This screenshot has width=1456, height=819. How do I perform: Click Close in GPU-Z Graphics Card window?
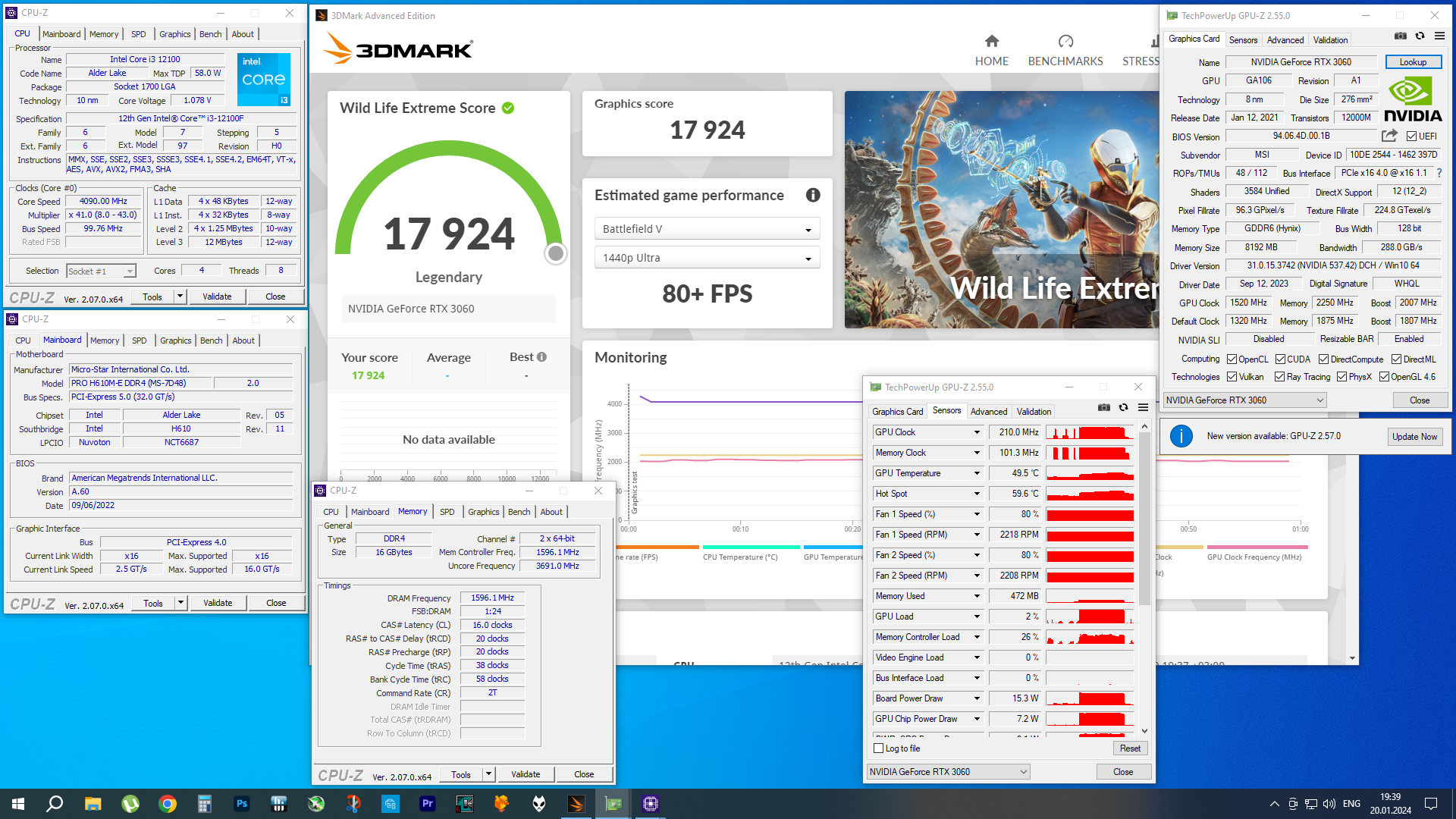(1420, 400)
